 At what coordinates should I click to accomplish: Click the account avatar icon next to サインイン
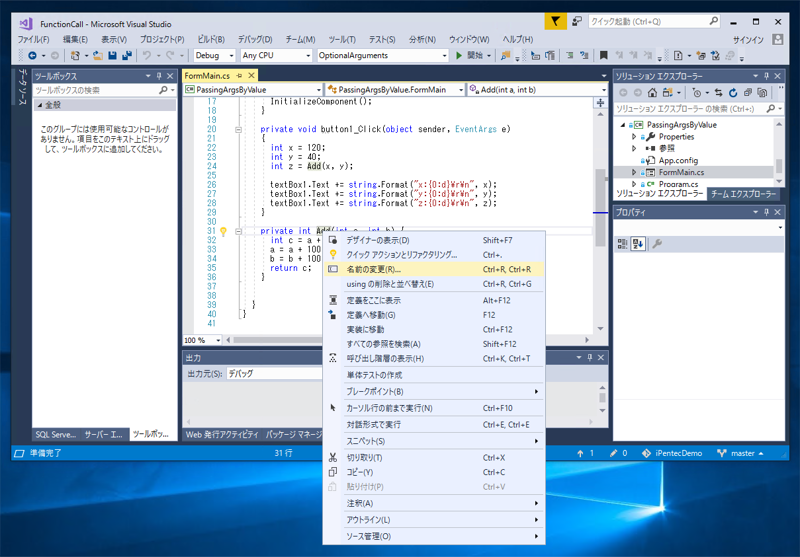coord(778,39)
